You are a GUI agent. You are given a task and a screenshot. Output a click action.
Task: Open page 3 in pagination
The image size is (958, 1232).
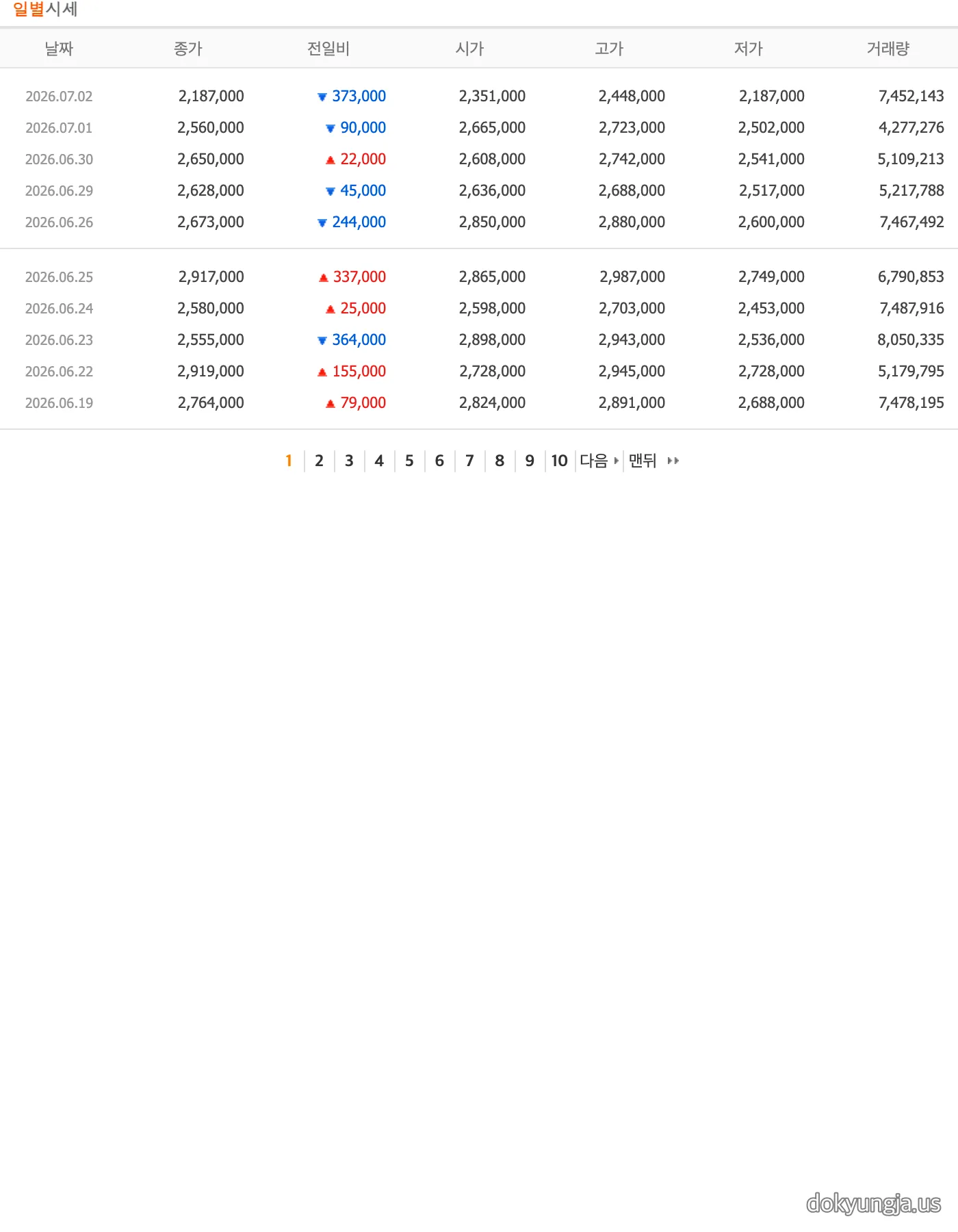coord(349,461)
